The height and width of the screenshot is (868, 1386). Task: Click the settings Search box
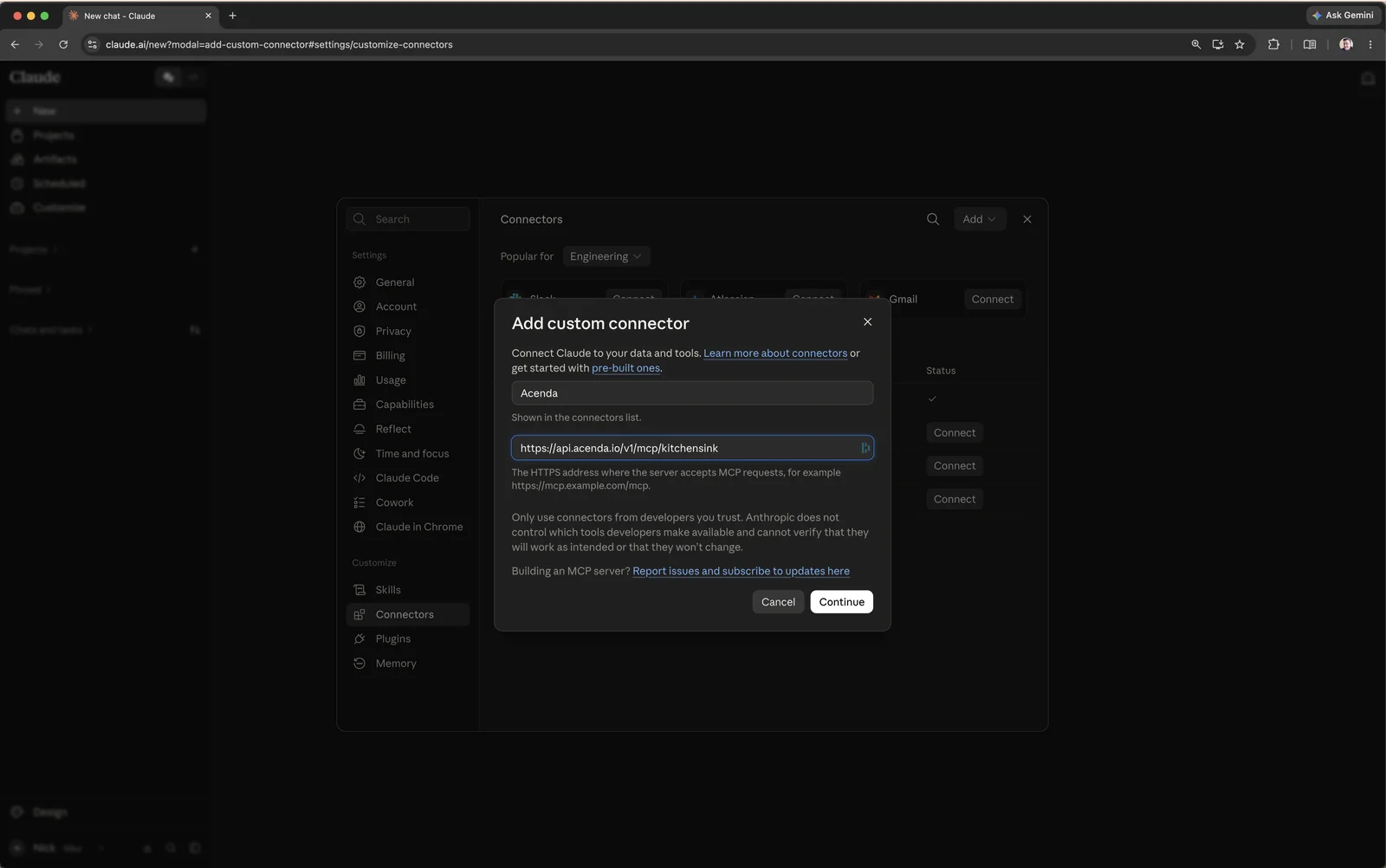[x=408, y=219]
